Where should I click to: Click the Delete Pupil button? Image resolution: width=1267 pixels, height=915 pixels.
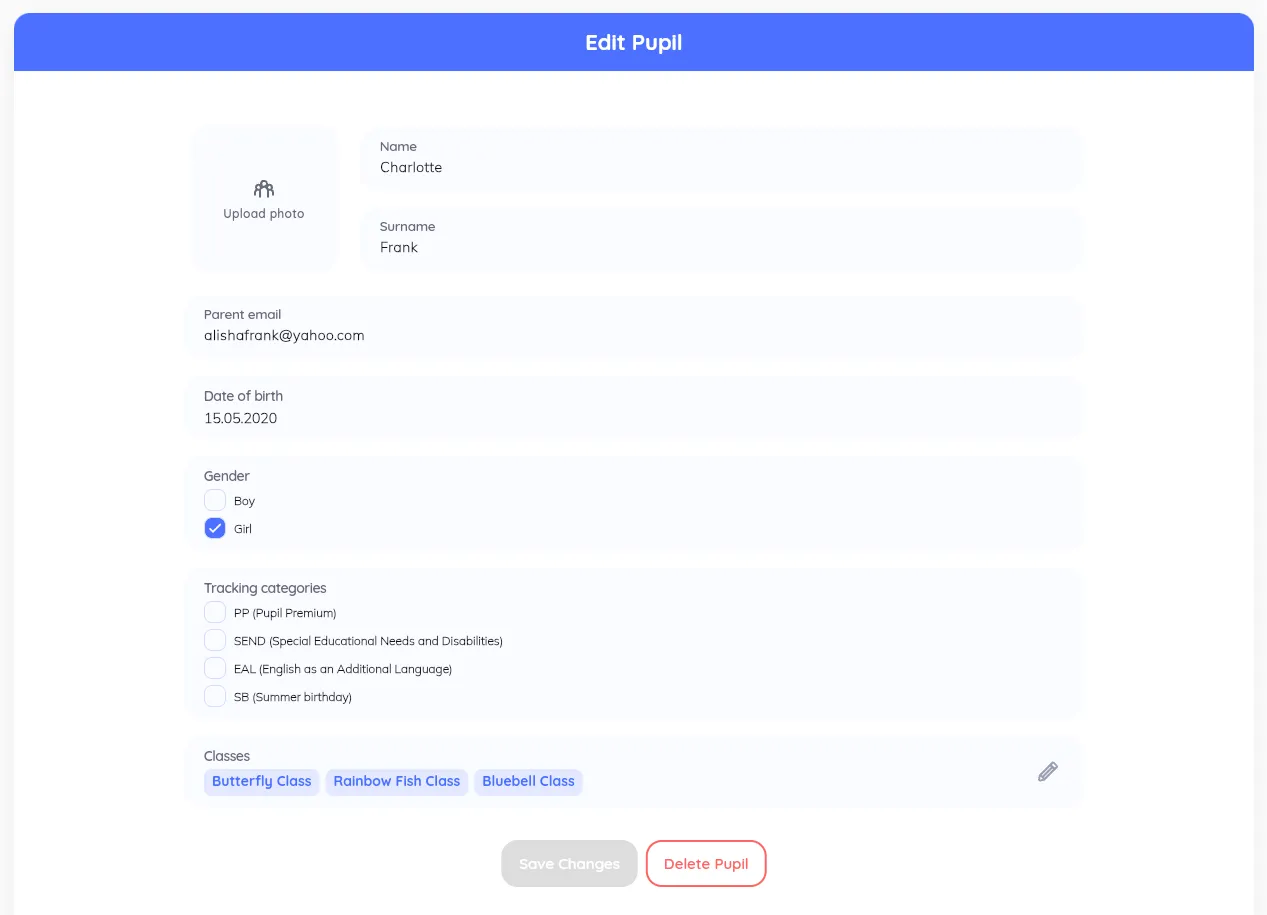click(x=706, y=863)
